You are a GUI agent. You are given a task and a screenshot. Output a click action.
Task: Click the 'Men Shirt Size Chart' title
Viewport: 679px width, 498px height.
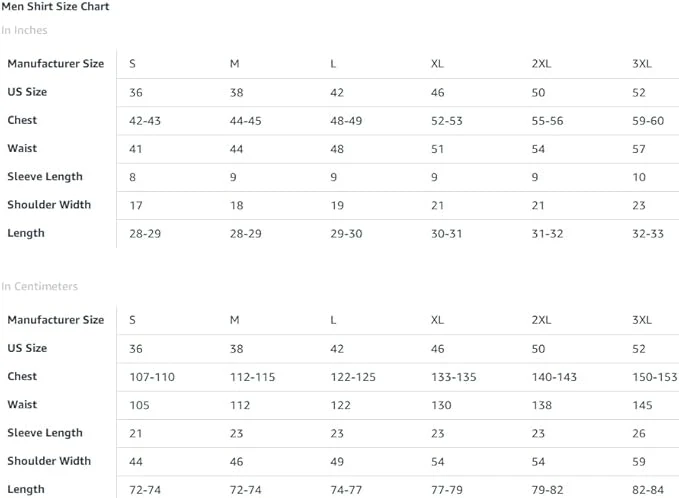point(55,7)
